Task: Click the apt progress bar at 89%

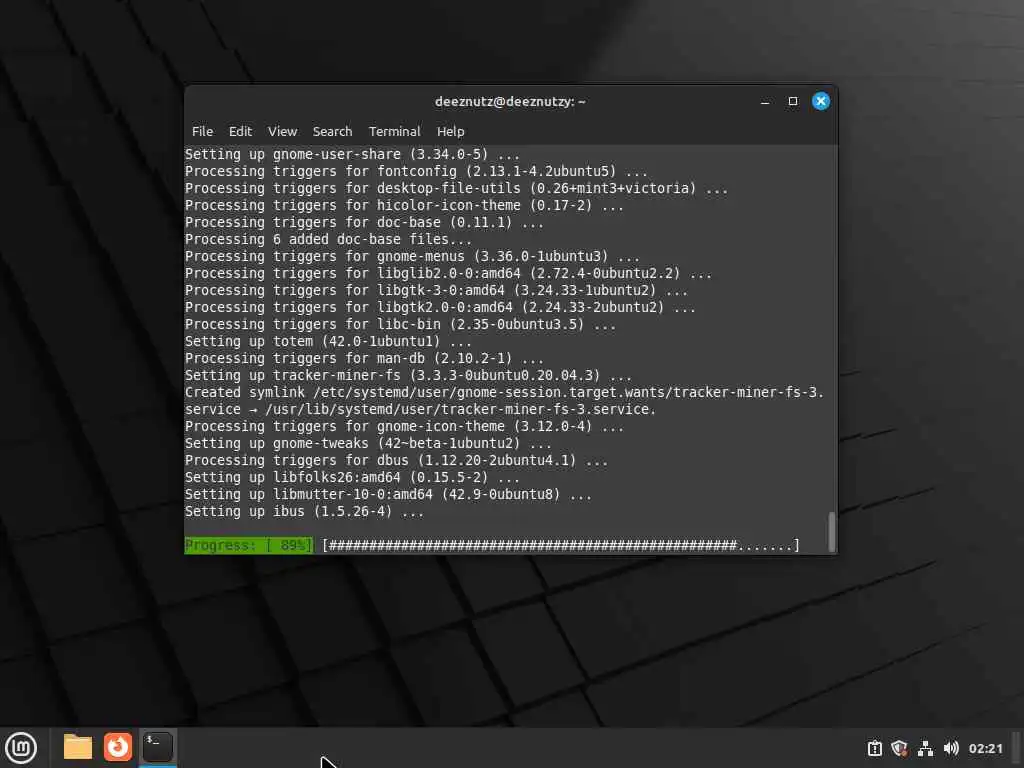Action: tap(561, 545)
